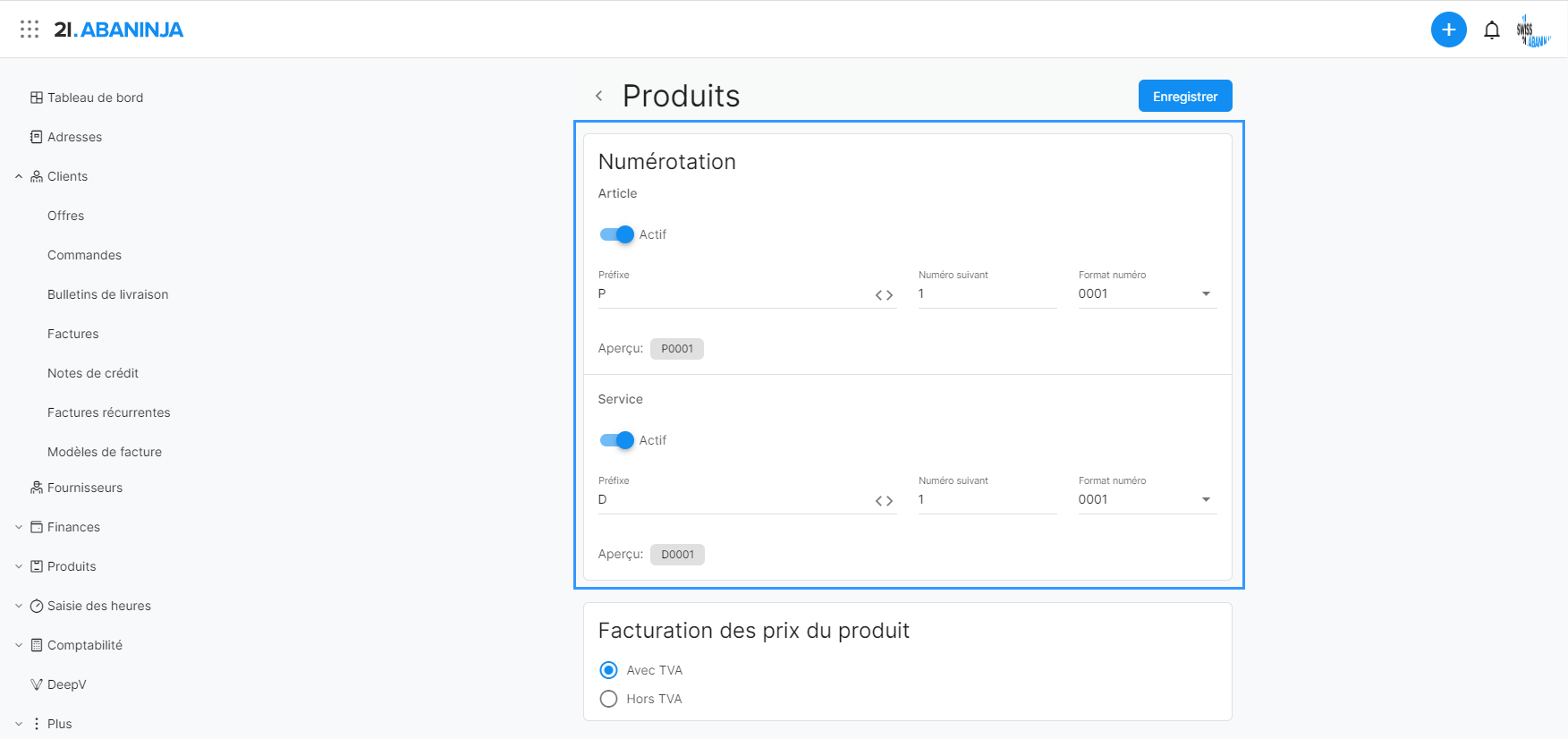Select the Hors TVA radio option
1568x739 pixels.
(609, 699)
